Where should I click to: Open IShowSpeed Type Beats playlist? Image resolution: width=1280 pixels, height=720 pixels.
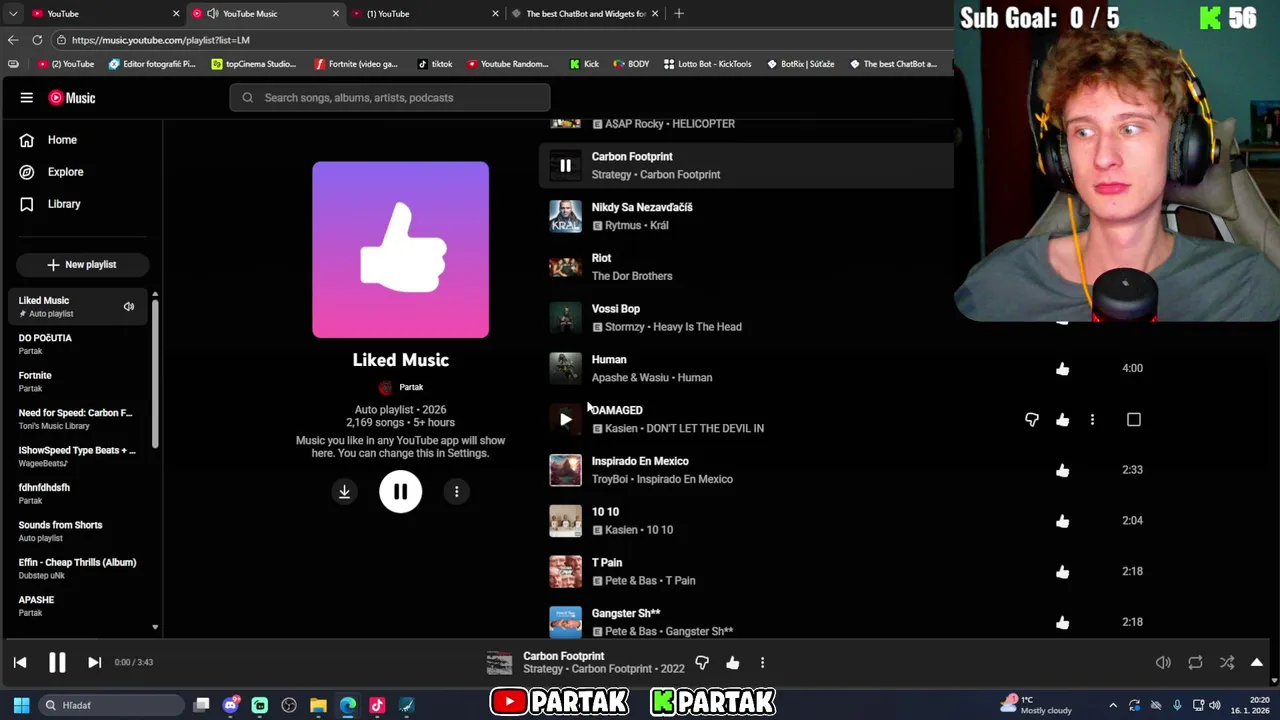[x=78, y=457]
